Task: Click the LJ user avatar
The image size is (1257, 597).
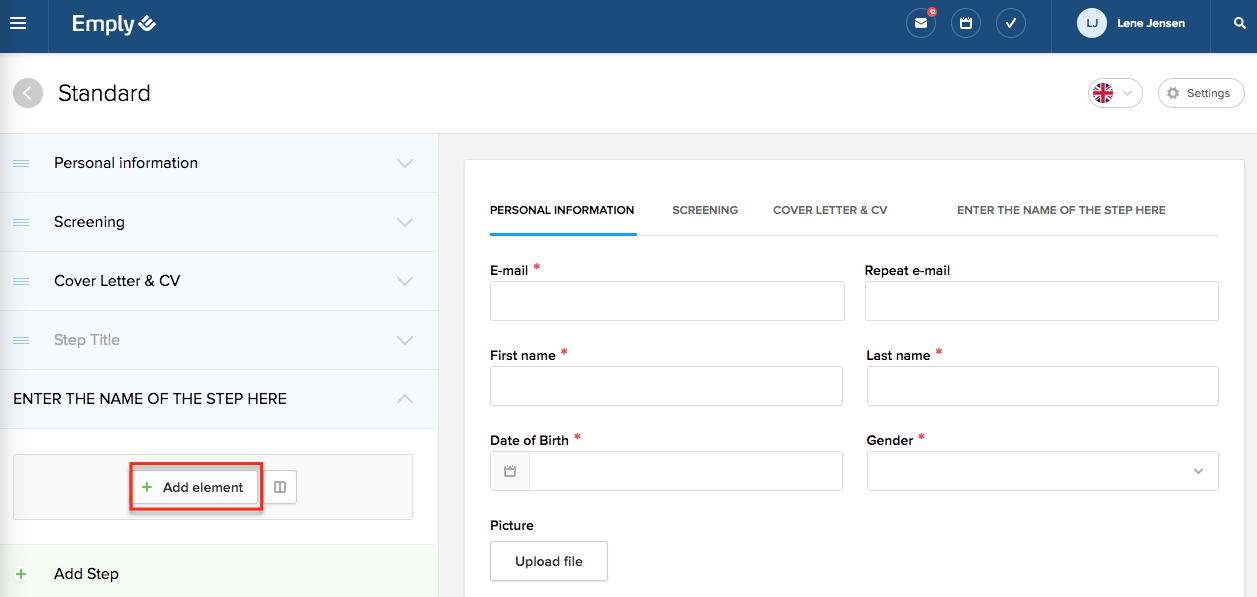Action: point(1092,23)
